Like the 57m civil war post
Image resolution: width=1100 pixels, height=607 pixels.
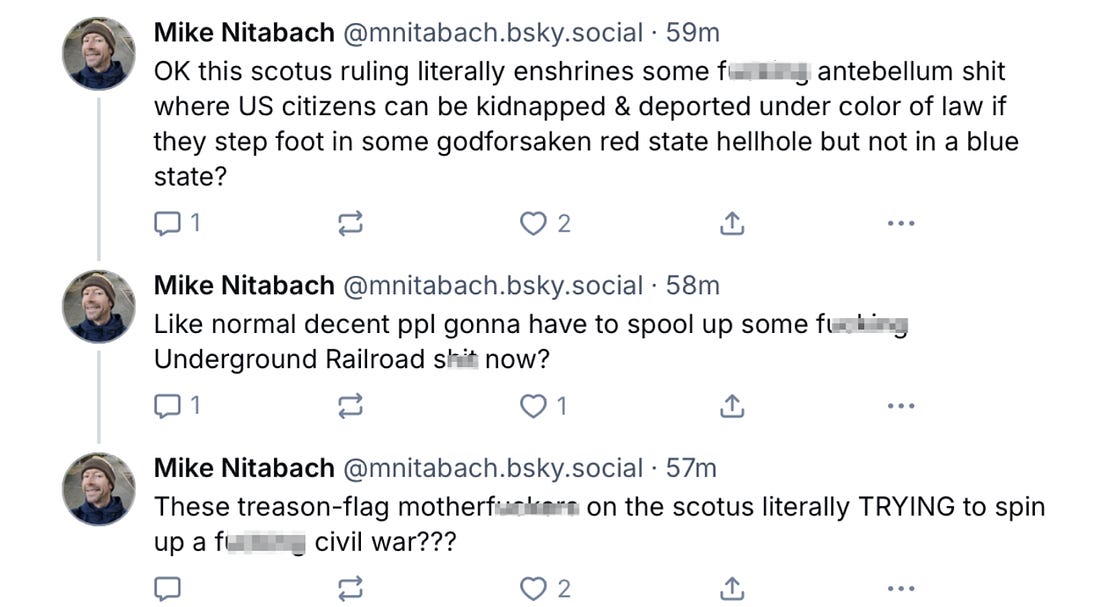click(x=536, y=589)
